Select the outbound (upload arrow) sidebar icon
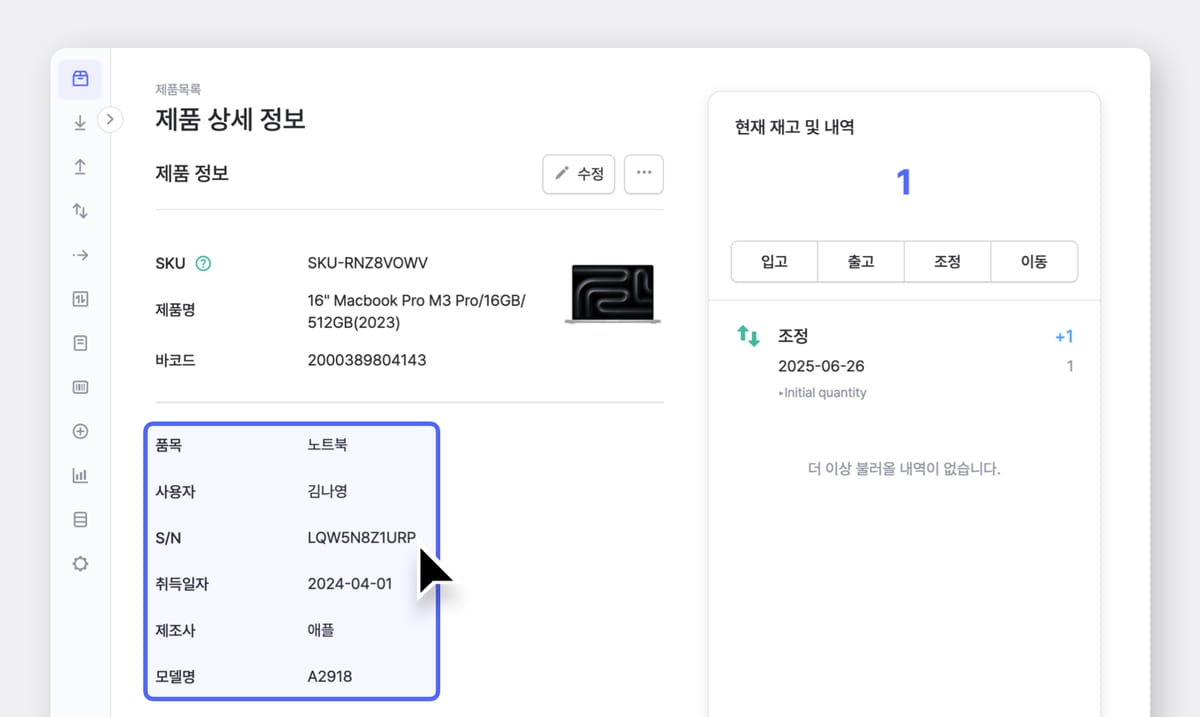1200x717 pixels. pyautogui.click(x=80, y=167)
